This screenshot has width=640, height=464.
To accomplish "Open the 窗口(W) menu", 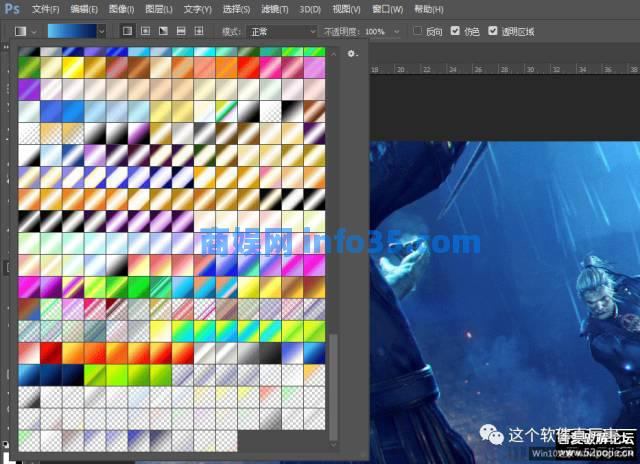I will point(387,9).
